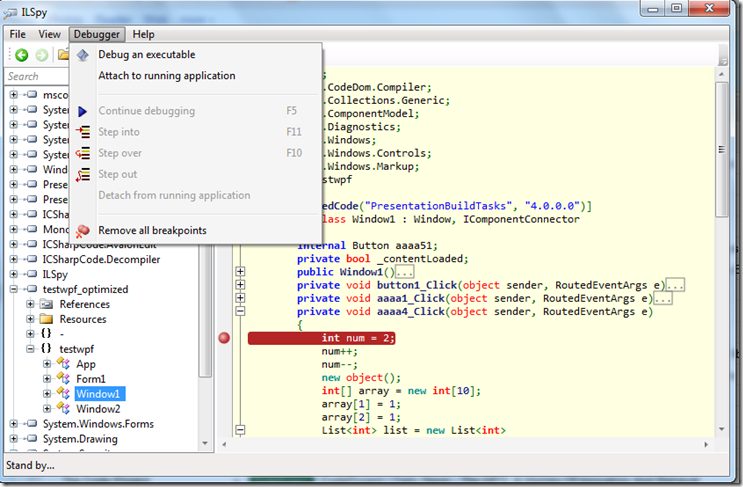This screenshot has width=743, height=487.
Task: Expand the Resources folder node
Action: (30, 319)
